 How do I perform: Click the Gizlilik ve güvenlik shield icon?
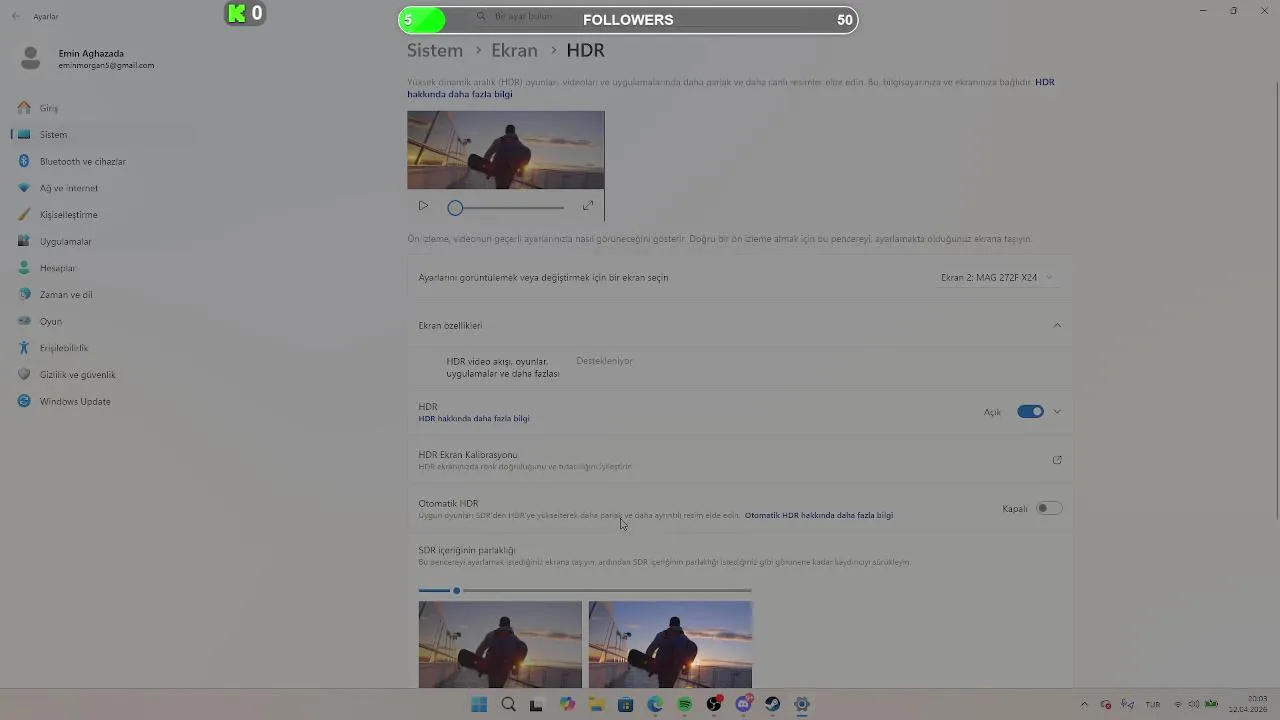click(24, 375)
